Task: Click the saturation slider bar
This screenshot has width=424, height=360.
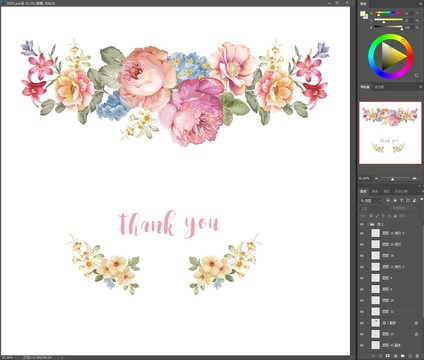Action: (389, 20)
